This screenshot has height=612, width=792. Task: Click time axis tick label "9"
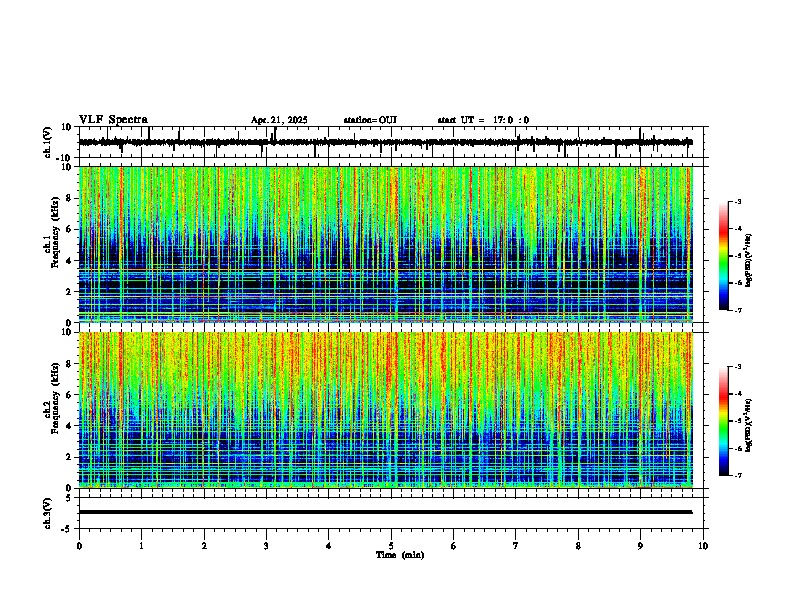(x=640, y=546)
